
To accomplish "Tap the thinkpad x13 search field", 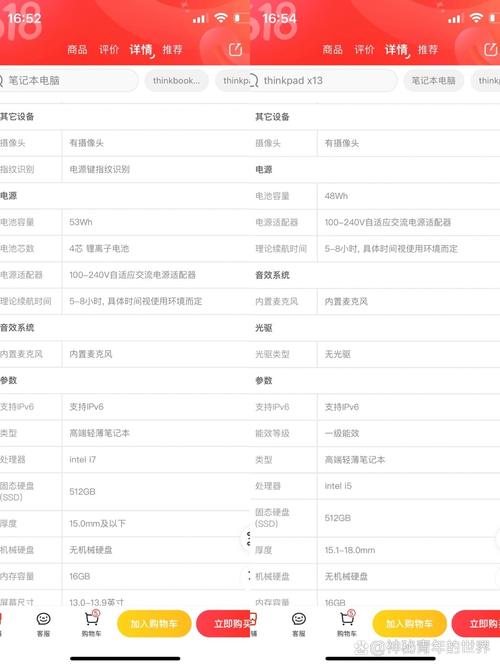I will pos(324,80).
